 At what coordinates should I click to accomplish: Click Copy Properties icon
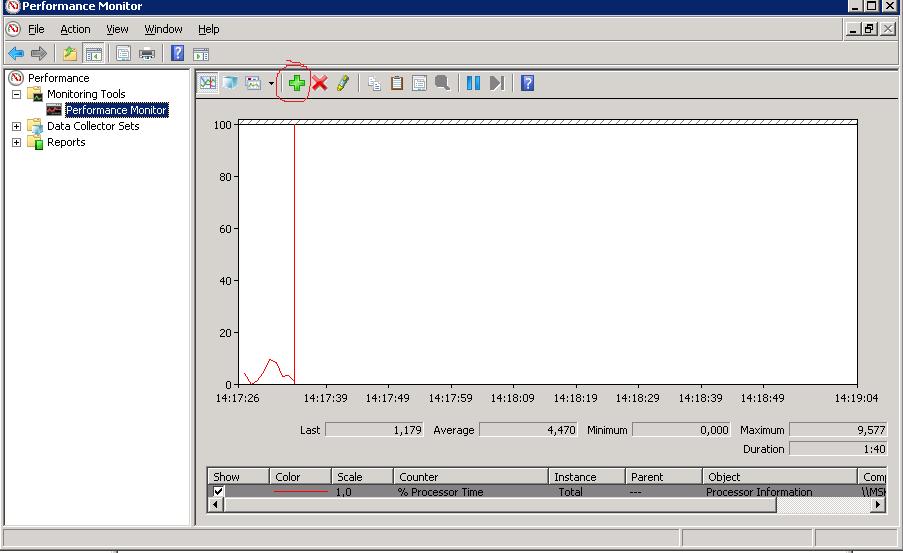coord(374,84)
